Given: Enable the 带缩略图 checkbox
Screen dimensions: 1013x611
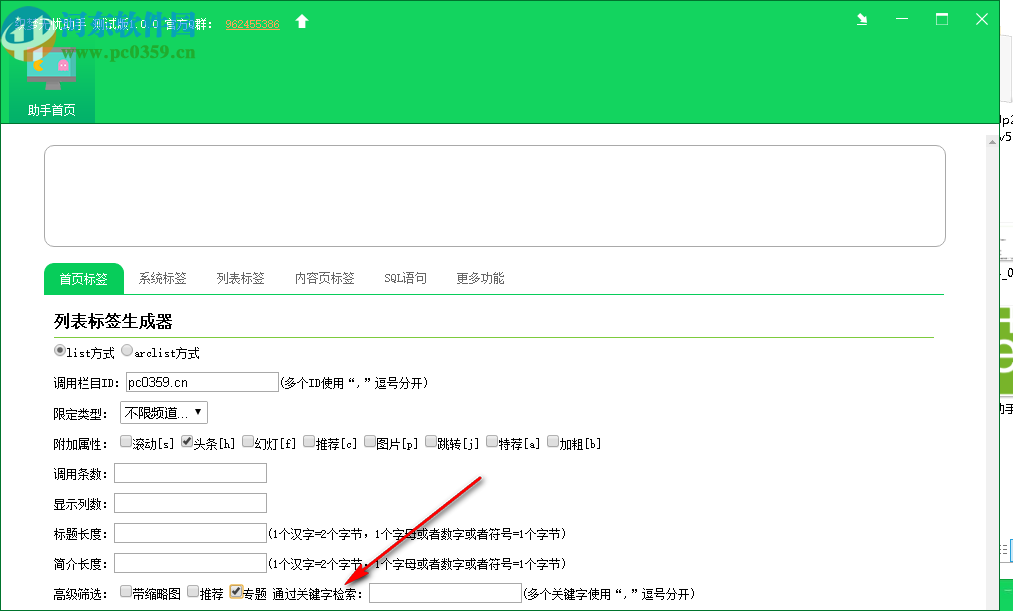Looking at the screenshot, I should point(126,592).
